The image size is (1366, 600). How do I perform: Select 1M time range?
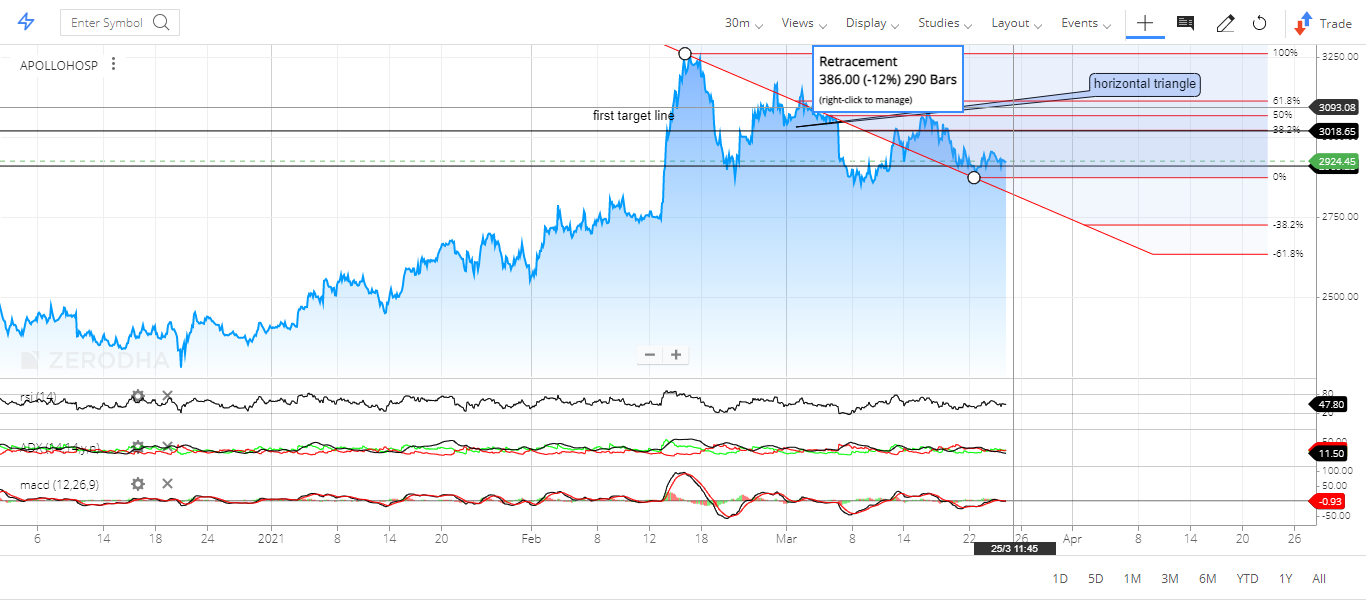[x=1132, y=579]
